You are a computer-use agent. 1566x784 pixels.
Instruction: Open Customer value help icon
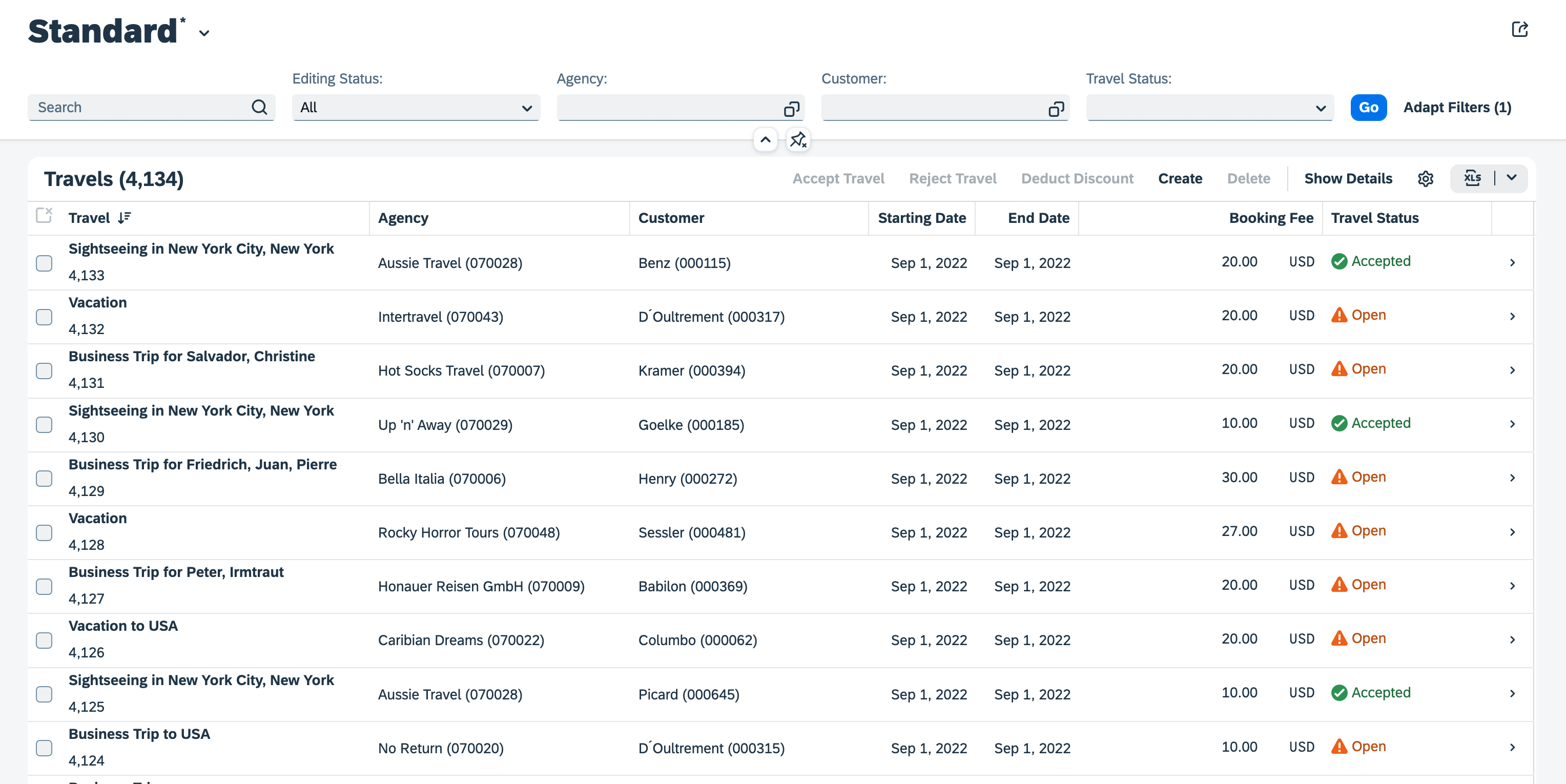pyautogui.click(x=1055, y=109)
